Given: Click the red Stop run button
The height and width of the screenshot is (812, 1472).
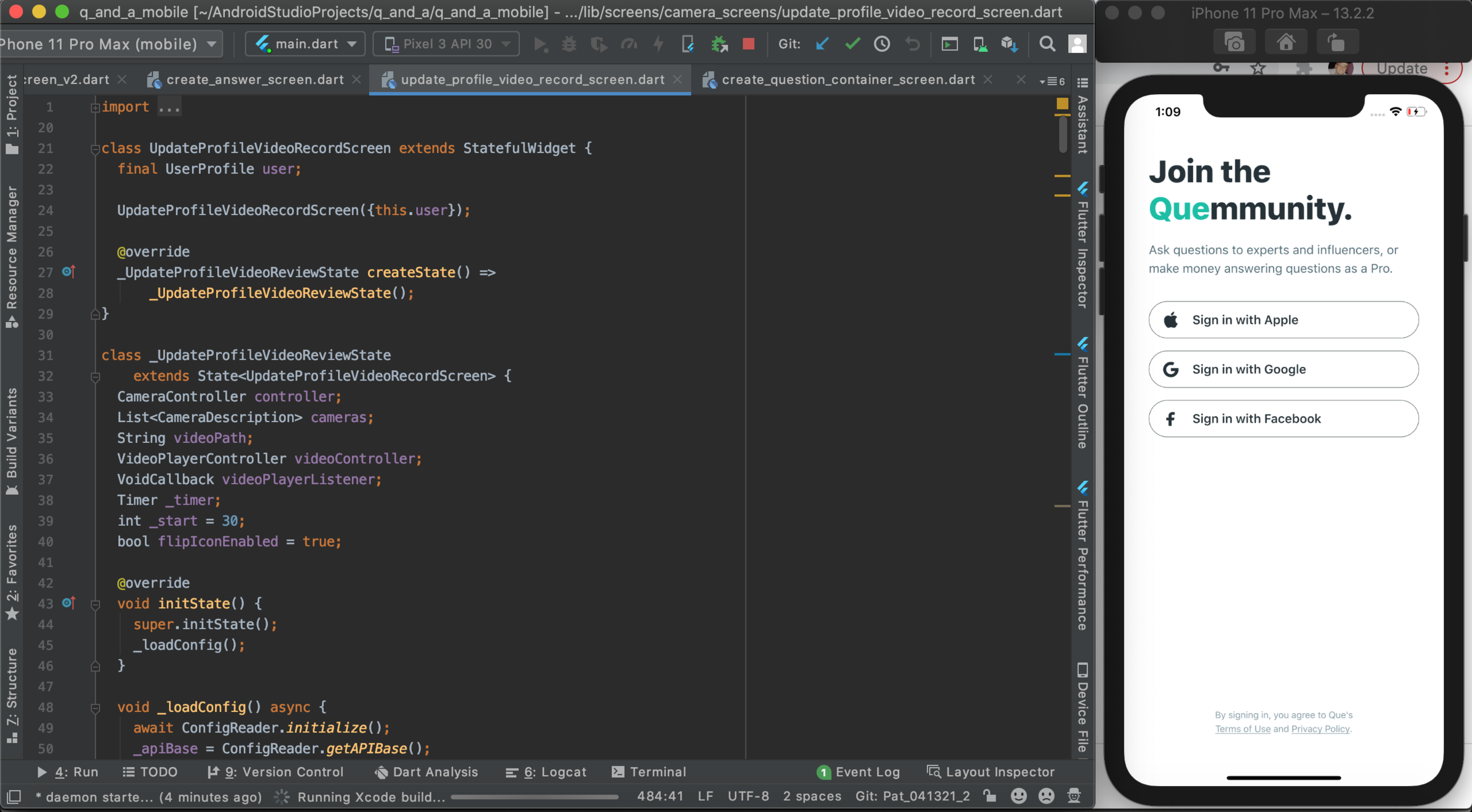Looking at the screenshot, I should point(748,44).
